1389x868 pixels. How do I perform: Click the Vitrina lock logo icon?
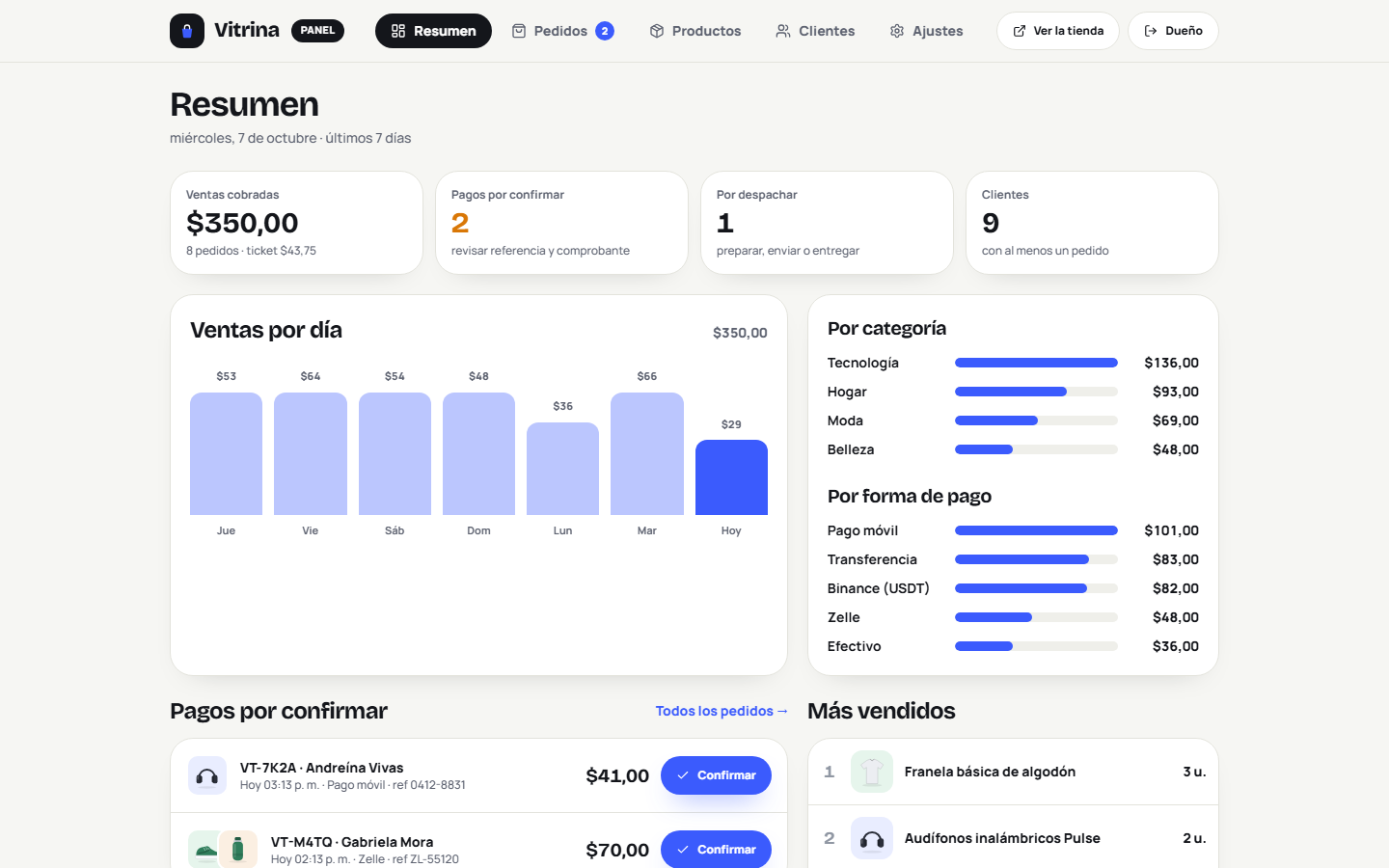tap(187, 31)
